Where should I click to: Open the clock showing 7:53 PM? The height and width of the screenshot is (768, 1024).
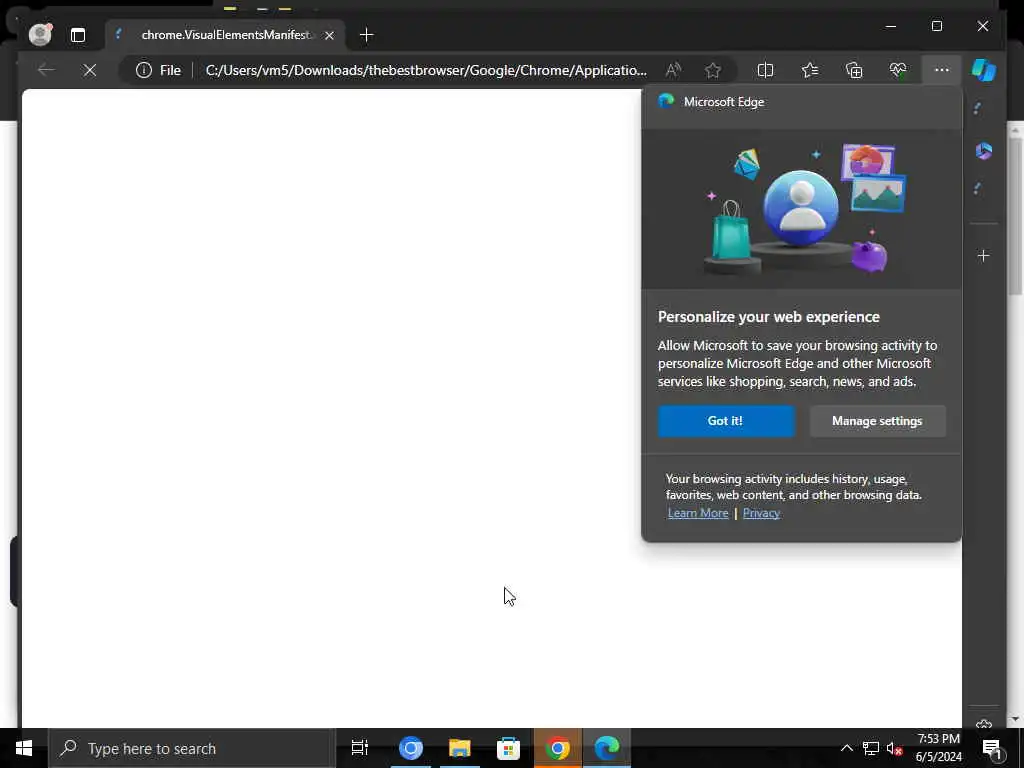(x=939, y=748)
